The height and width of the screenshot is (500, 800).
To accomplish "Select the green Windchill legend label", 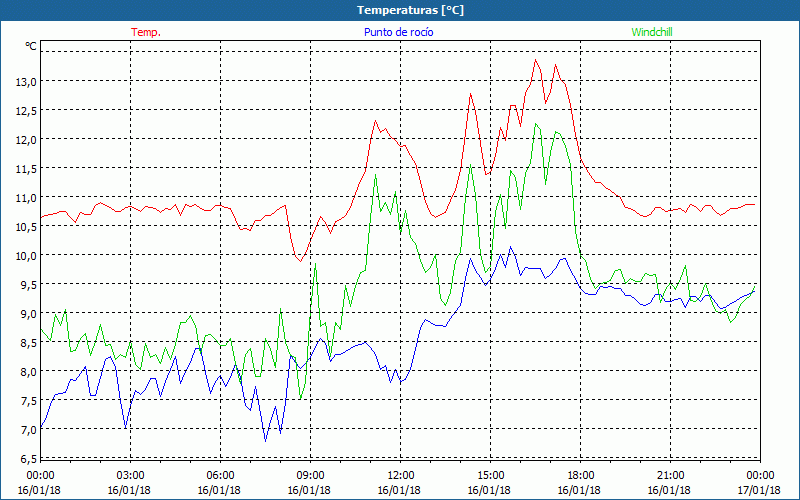I will click(651, 32).
